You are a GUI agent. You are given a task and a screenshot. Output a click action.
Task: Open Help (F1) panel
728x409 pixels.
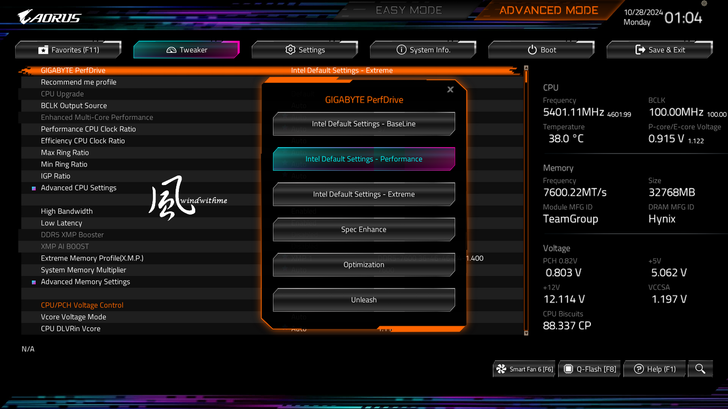(x=655, y=369)
